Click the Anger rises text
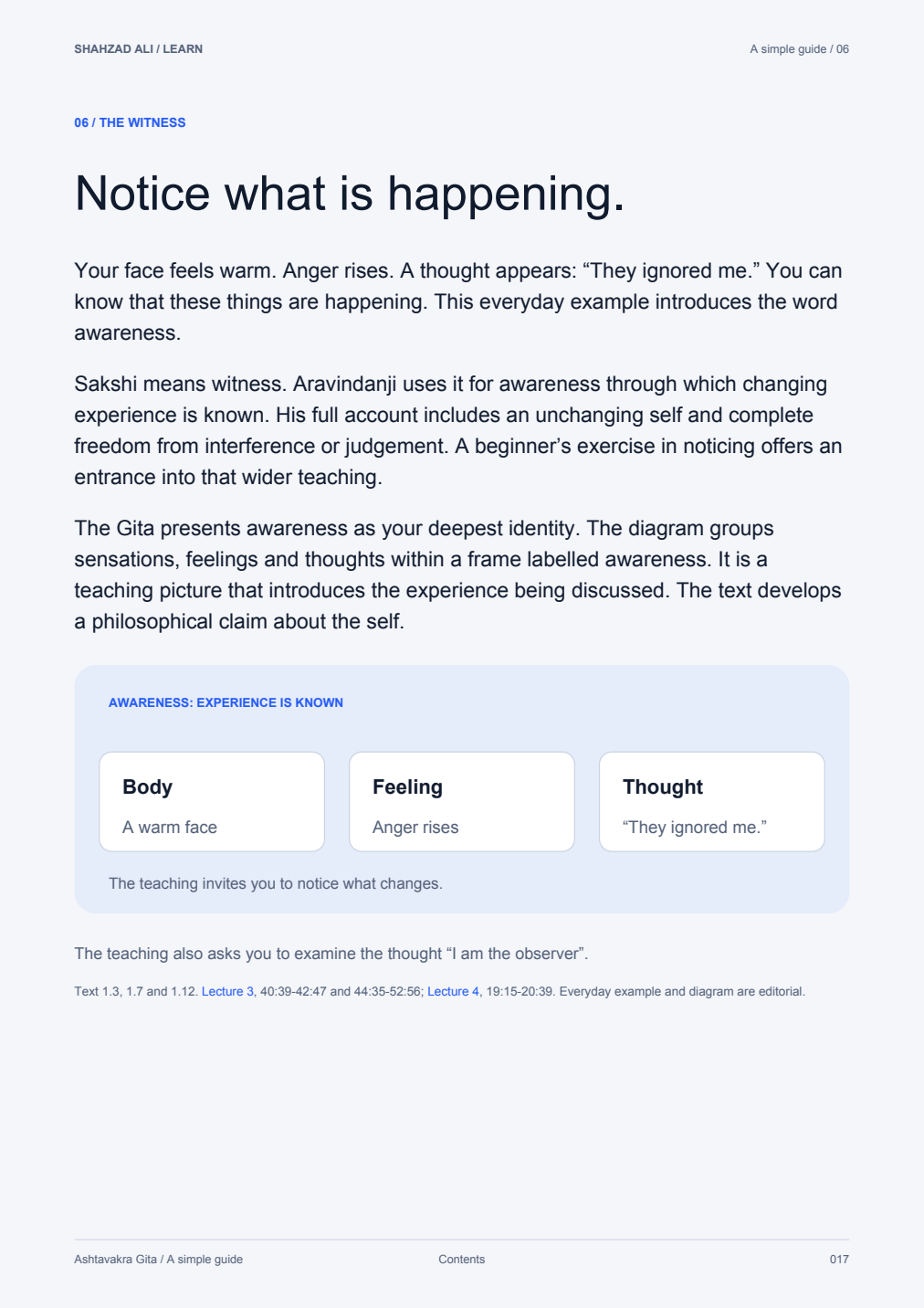This screenshot has width=924, height=1308. pos(415,828)
